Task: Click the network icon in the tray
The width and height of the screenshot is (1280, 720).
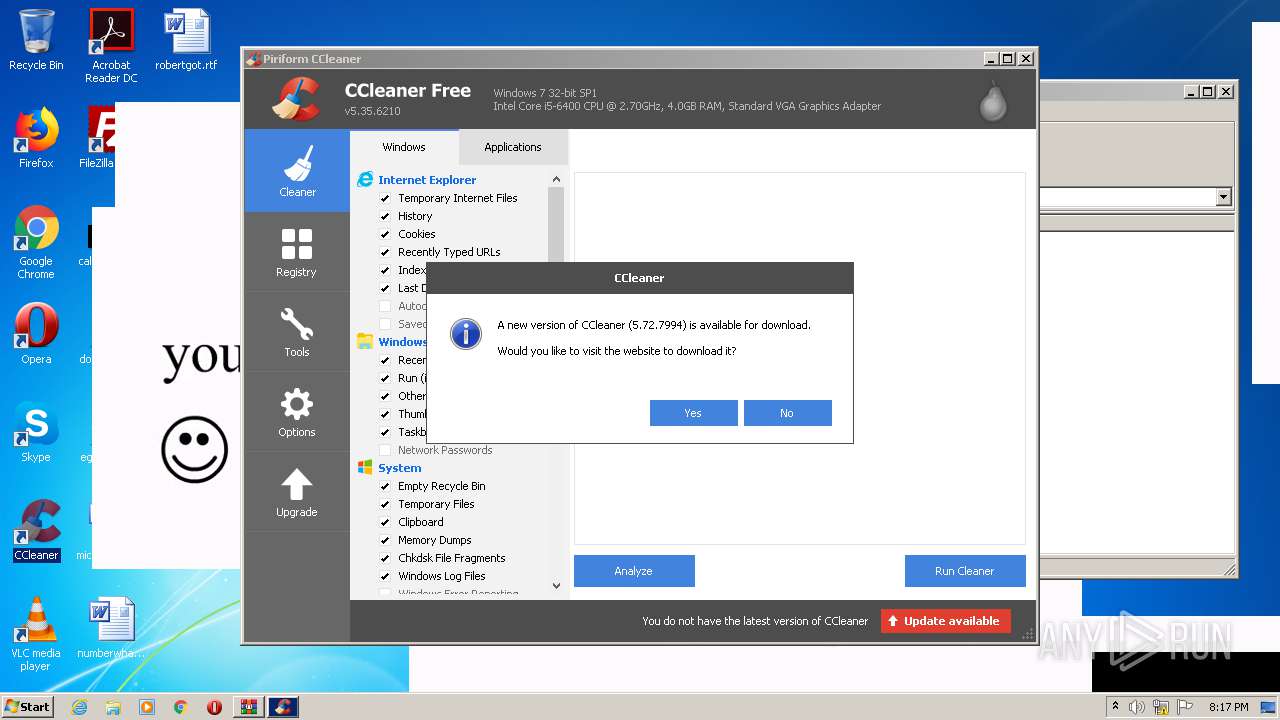Action: pos(1161,707)
